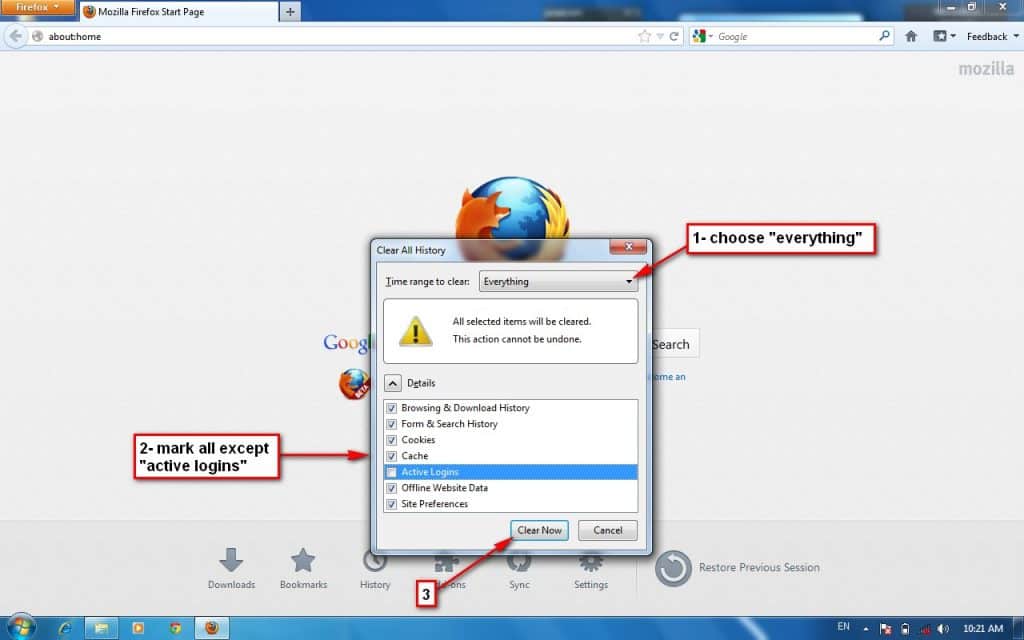The height and width of the screenshot is (640, 1024).
Task: Open the Settings gear icon
Action: 591,561
